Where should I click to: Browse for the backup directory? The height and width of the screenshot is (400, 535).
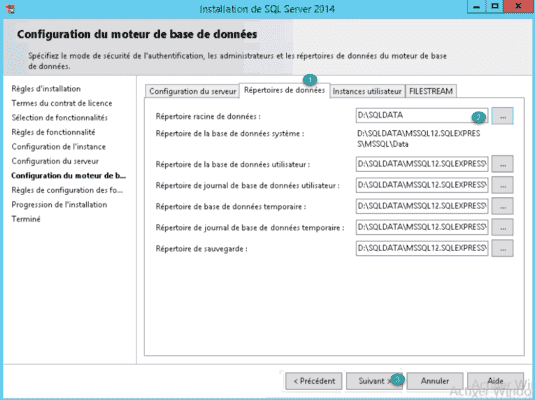(503, 249)
